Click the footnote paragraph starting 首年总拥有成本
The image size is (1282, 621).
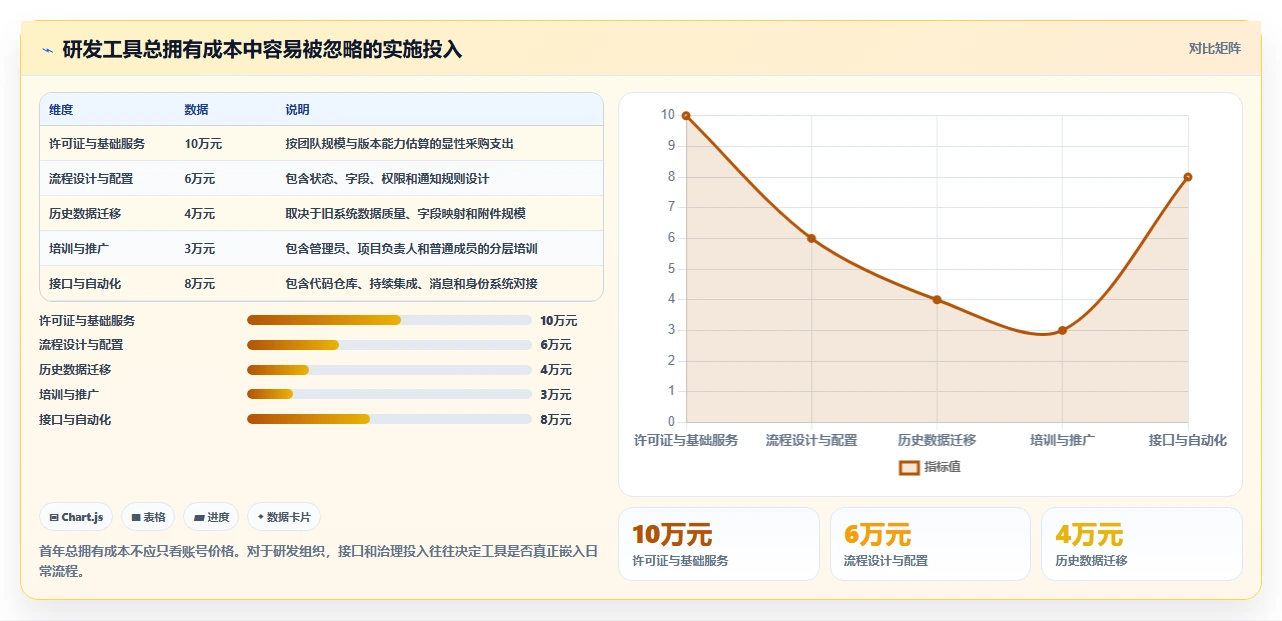point(318,561)
